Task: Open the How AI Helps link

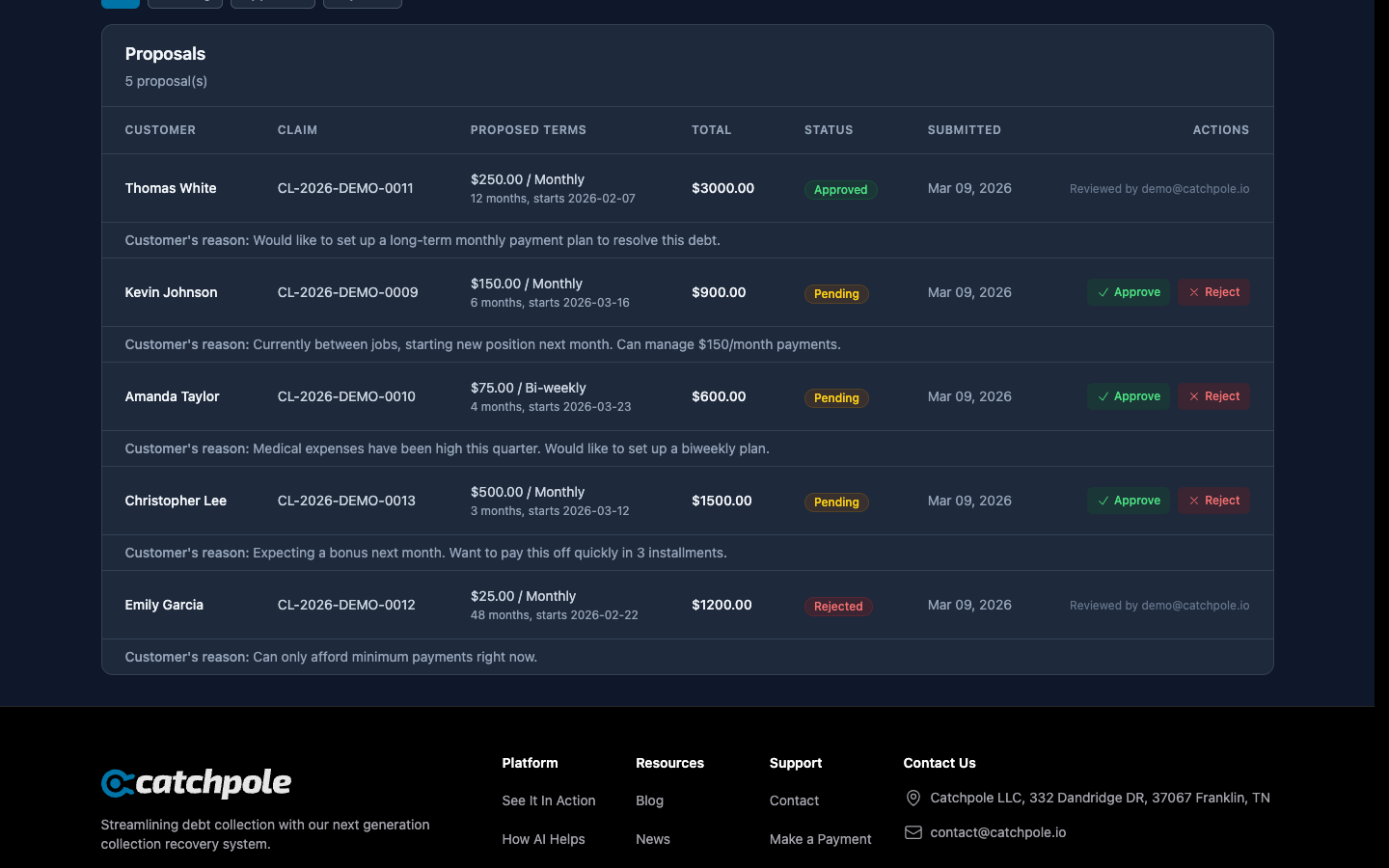Action: (x=543, y=839)
